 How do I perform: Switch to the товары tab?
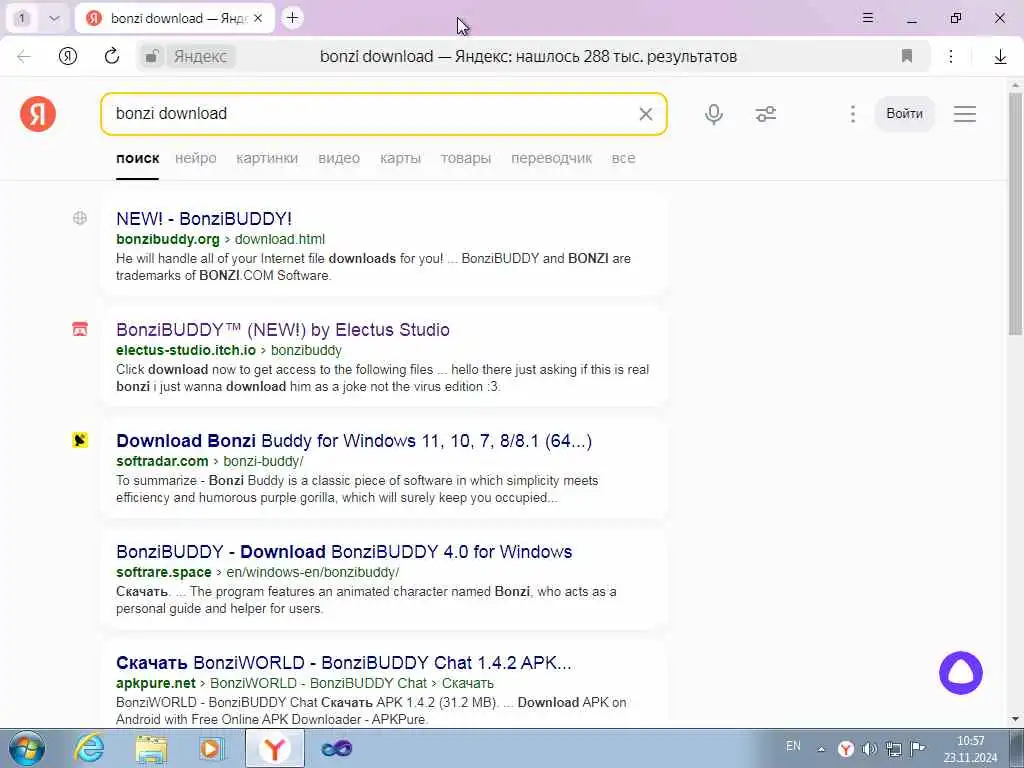[x=466, y=158]
